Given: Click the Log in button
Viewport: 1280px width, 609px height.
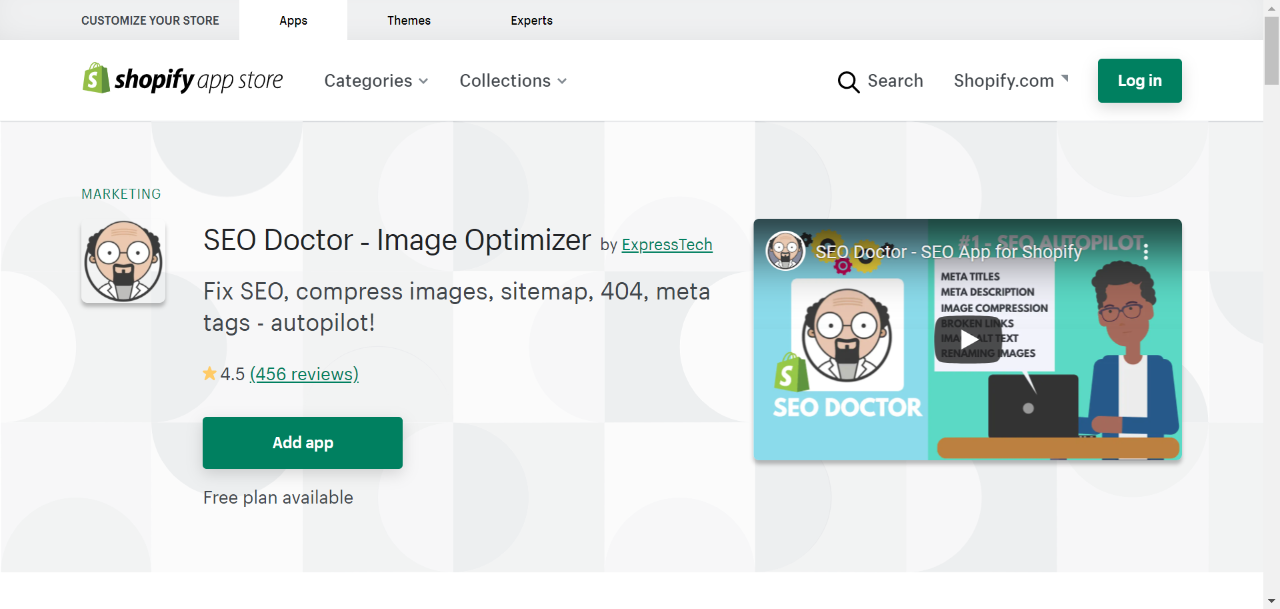Looking at the screenshot, I should [x=1140, y=81].
